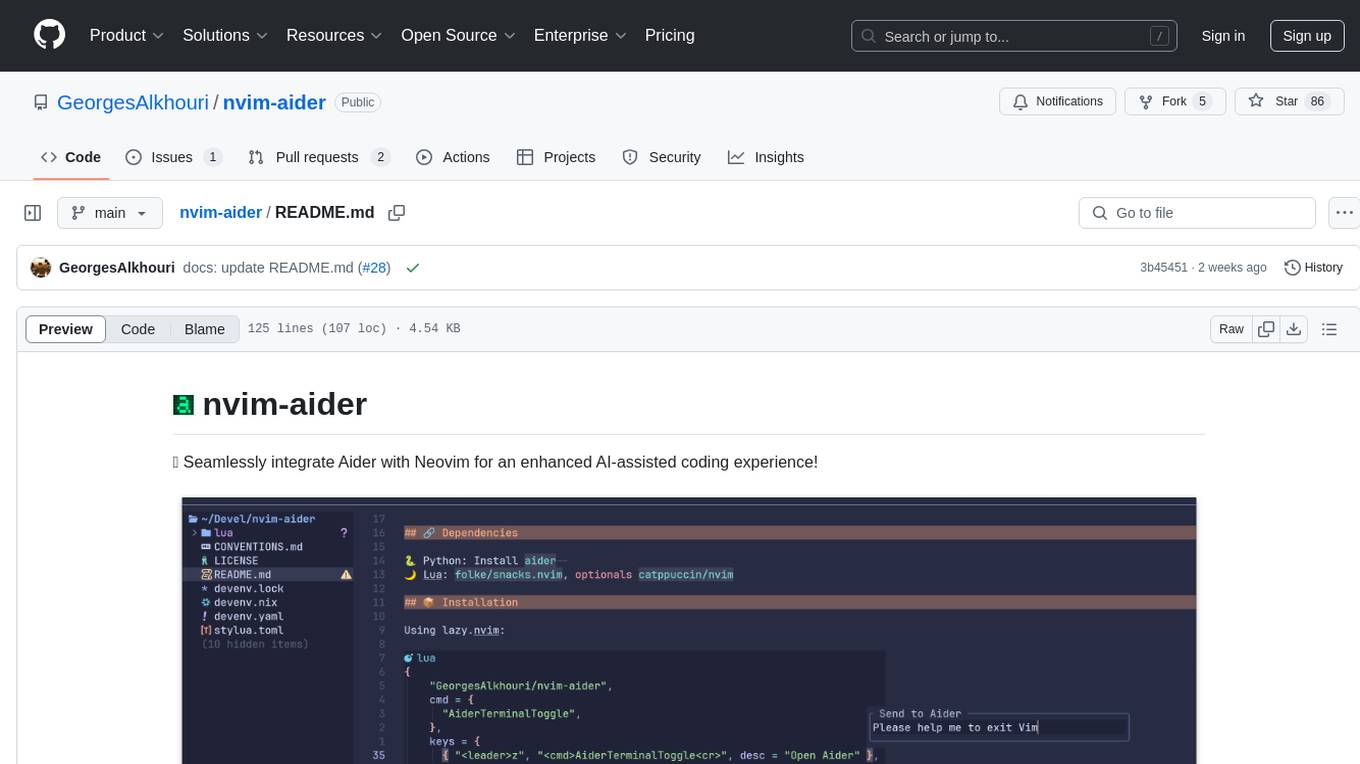Image resolution: width=1360 pixels, height=764 pixels.
Task: Open more file actions ellipsis menu
Action: pyautogui.click(x=1343, y=213)
